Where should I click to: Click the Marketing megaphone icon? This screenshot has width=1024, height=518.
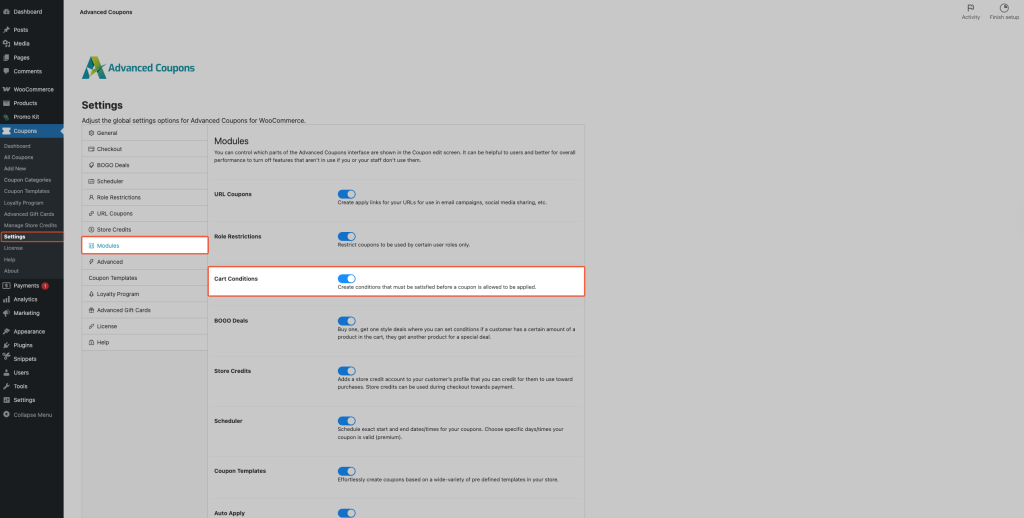[7, 313]
